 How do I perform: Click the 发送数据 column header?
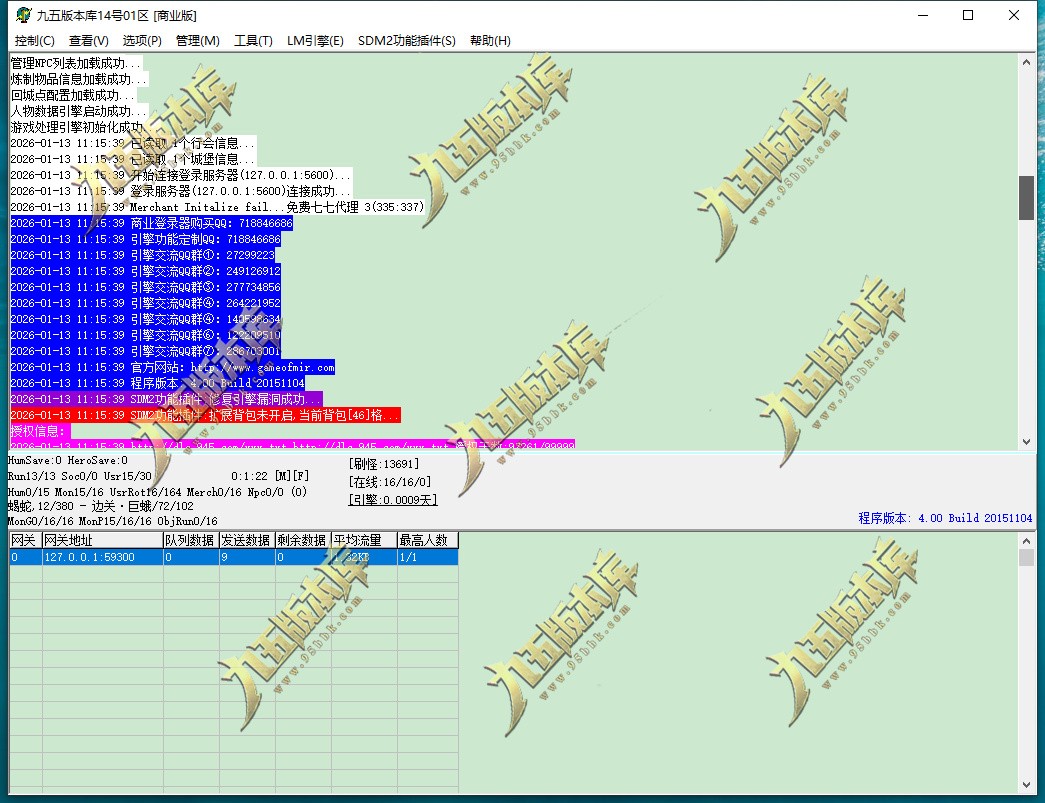(x=247, y=540)
